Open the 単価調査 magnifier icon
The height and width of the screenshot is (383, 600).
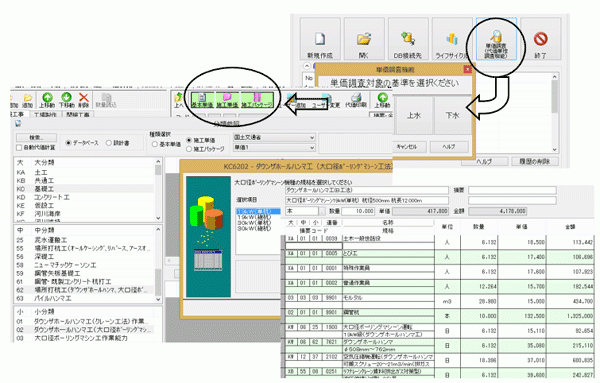pyautogui.click(x=496, y=37)
